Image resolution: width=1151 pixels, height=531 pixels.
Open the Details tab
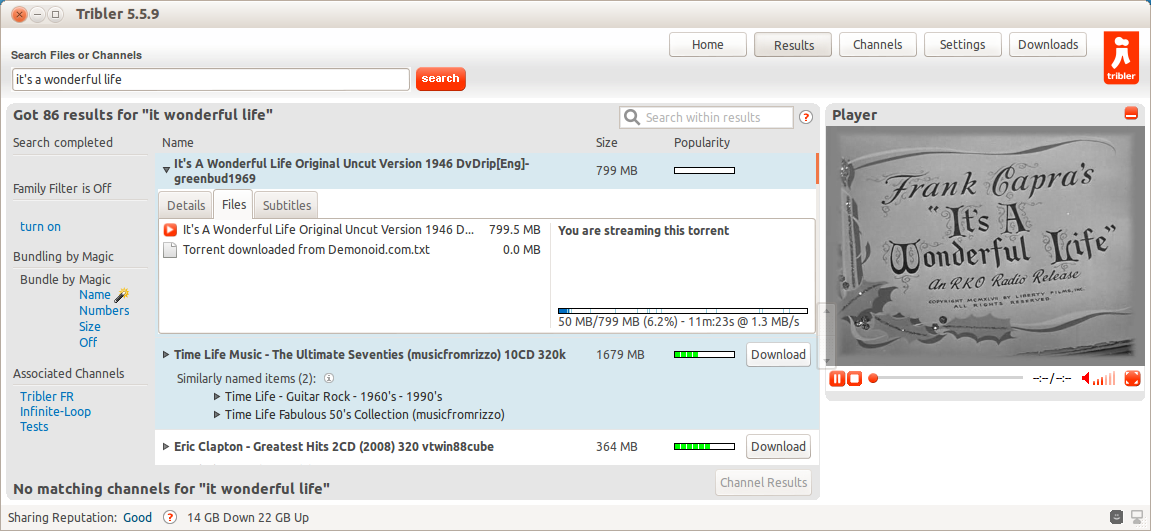tap(186, 206)
